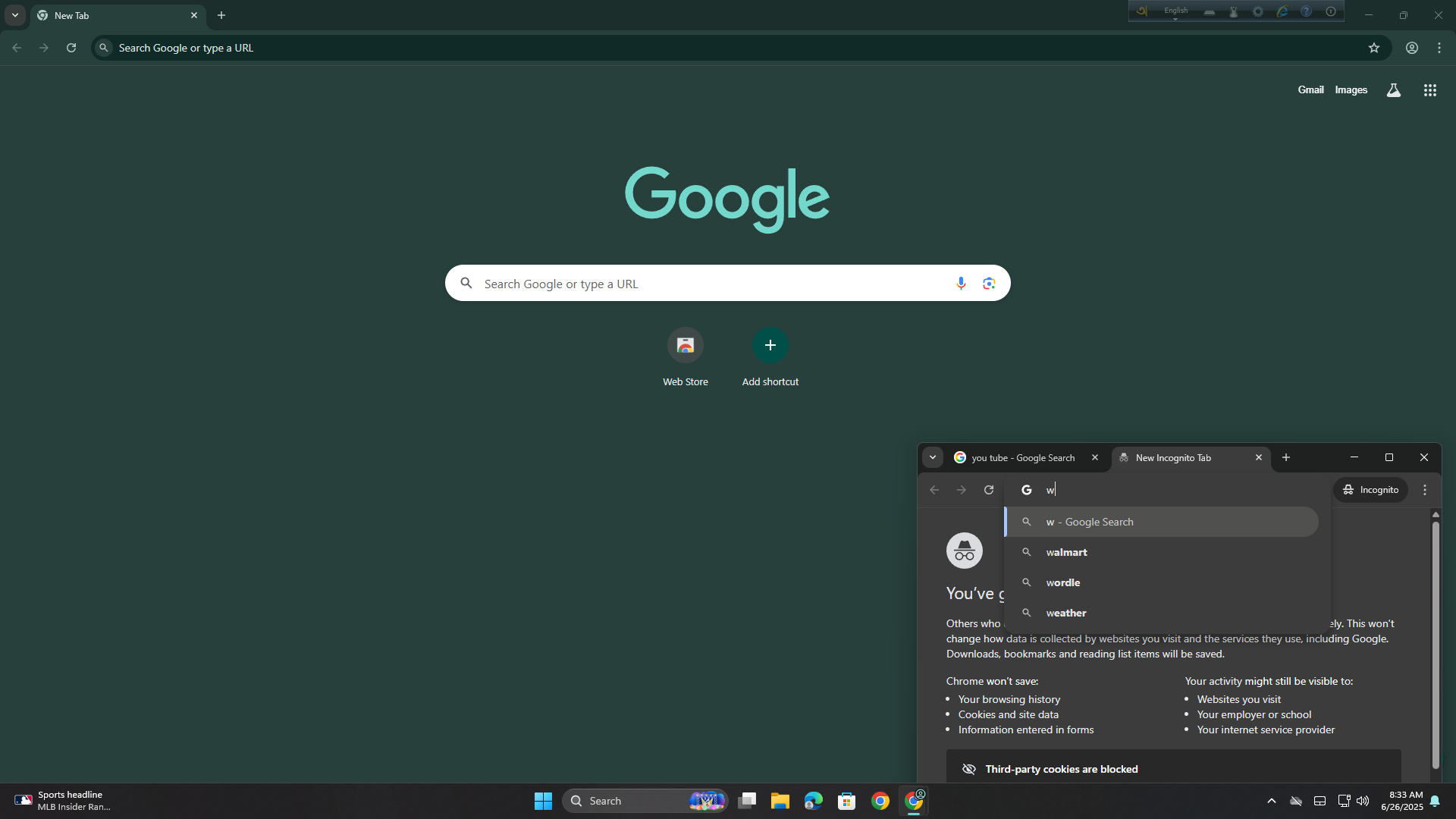Start voice search with microphone icon
The image size is (1456, 819).
coord(961,283)
